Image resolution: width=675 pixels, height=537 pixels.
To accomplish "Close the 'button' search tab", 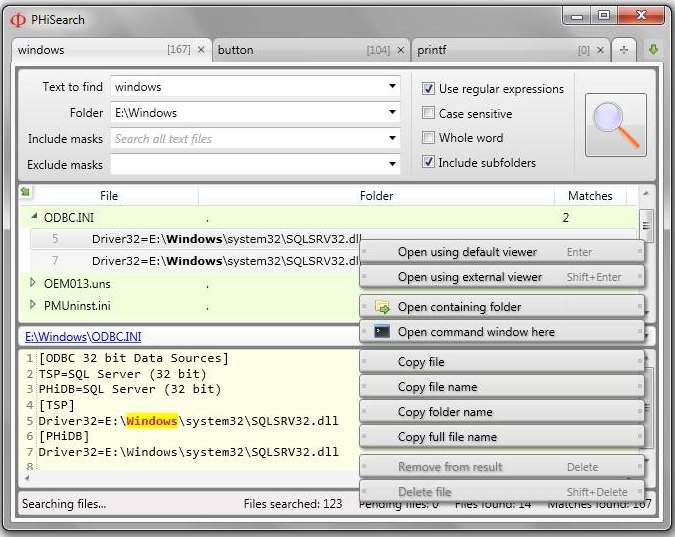I will pyautogui.click(x=400, y=49).
